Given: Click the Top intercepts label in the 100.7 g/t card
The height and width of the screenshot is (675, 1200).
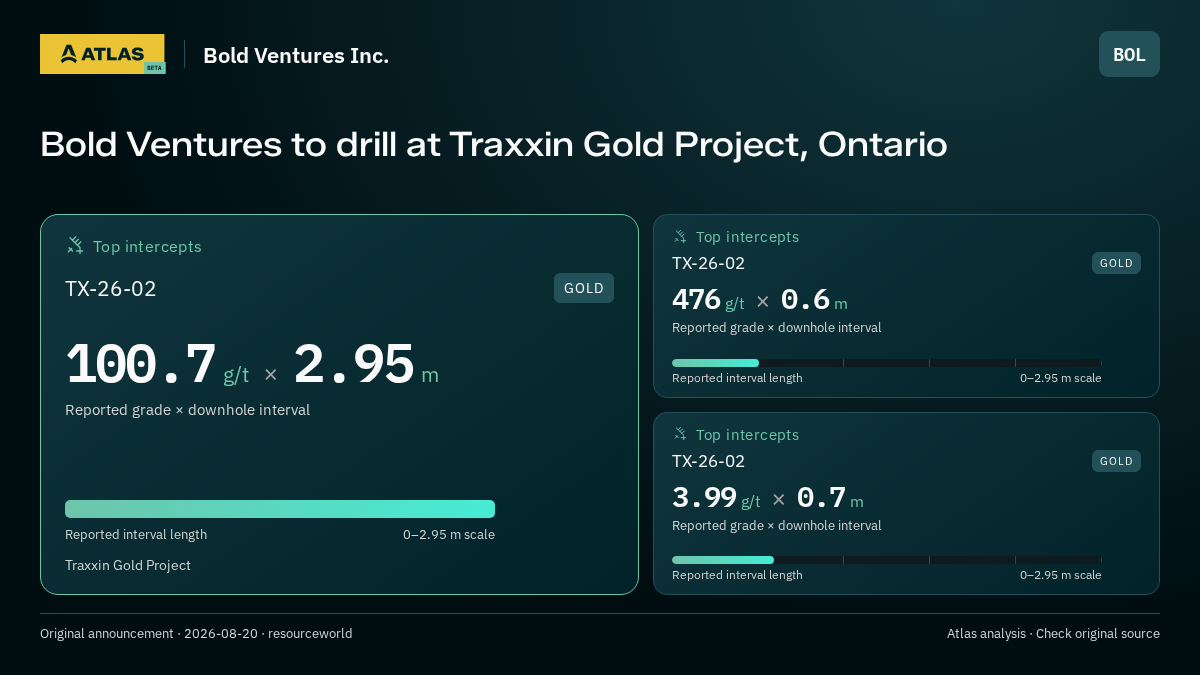Looking at the screenshot, I should click(x=147, y=246).
